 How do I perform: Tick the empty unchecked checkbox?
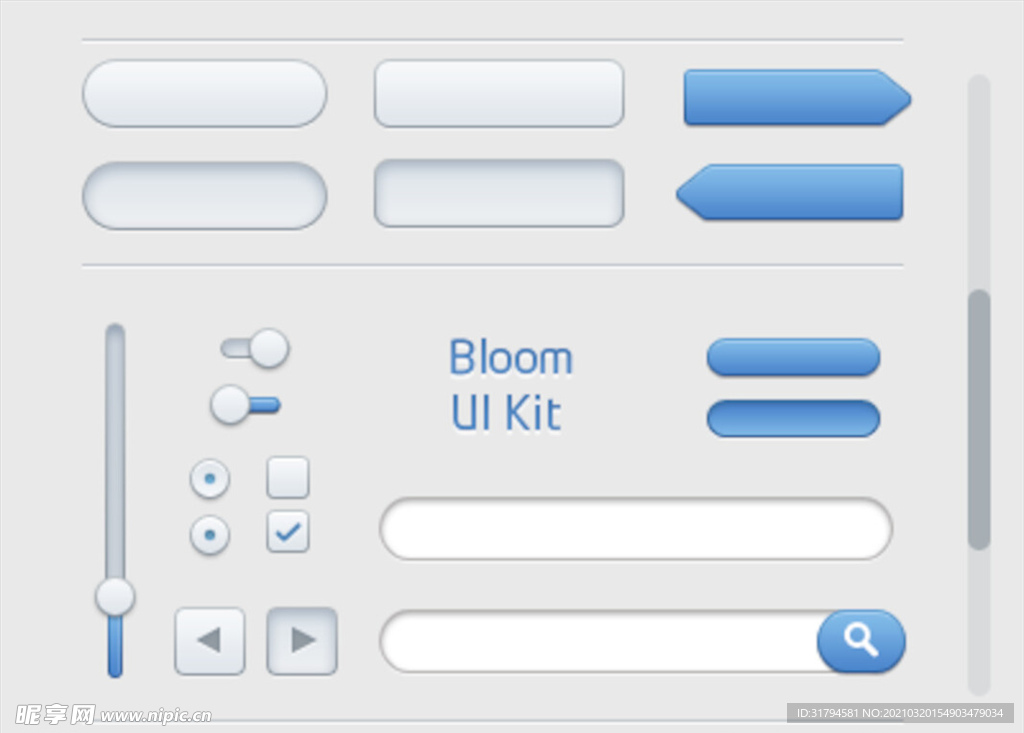click(x=288, y=478)
